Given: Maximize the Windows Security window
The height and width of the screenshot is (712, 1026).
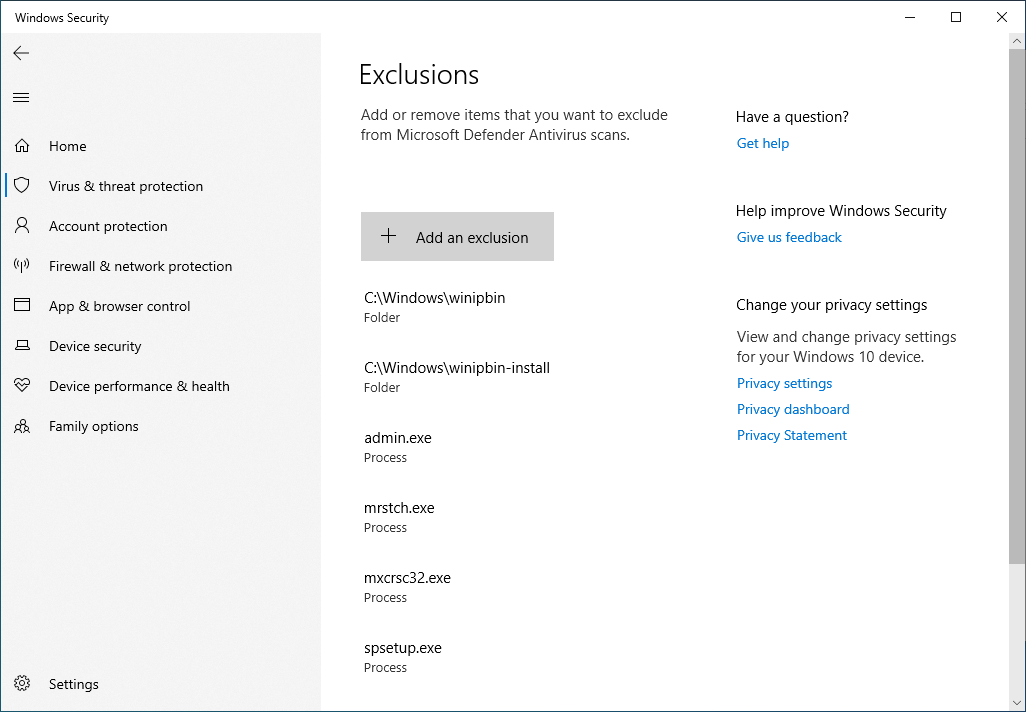Looking at the screenshot, I should [x=955, y=17].
